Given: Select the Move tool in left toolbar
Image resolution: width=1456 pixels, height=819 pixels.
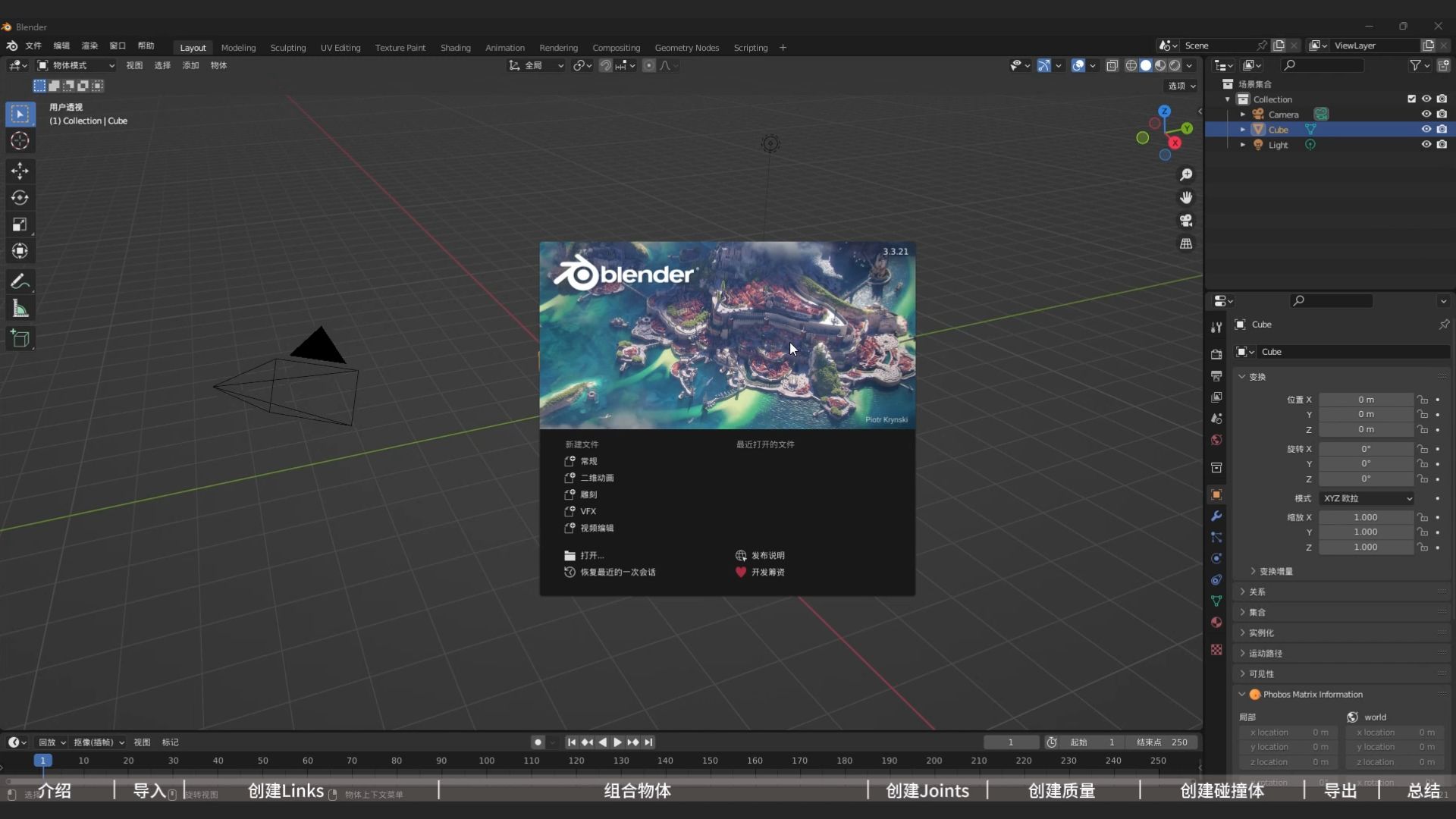Looking at the screenshot, I should [20, 171].
